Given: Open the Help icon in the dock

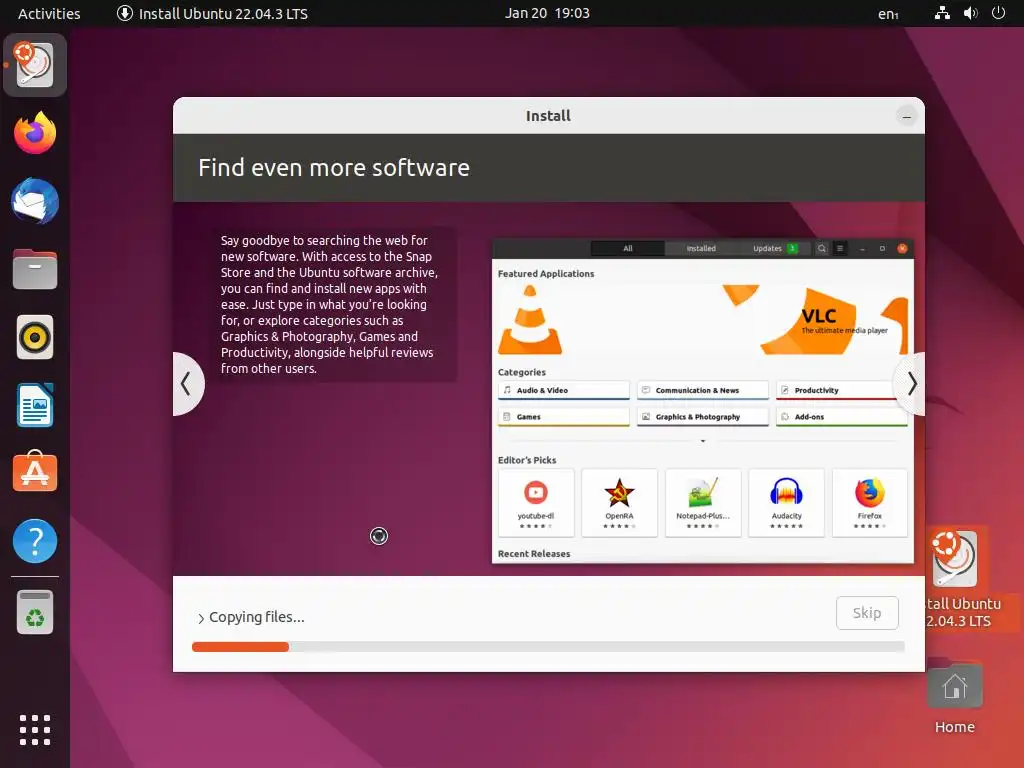Looking at the screenshot, I should pyautogui.click(x=35, y=541).
